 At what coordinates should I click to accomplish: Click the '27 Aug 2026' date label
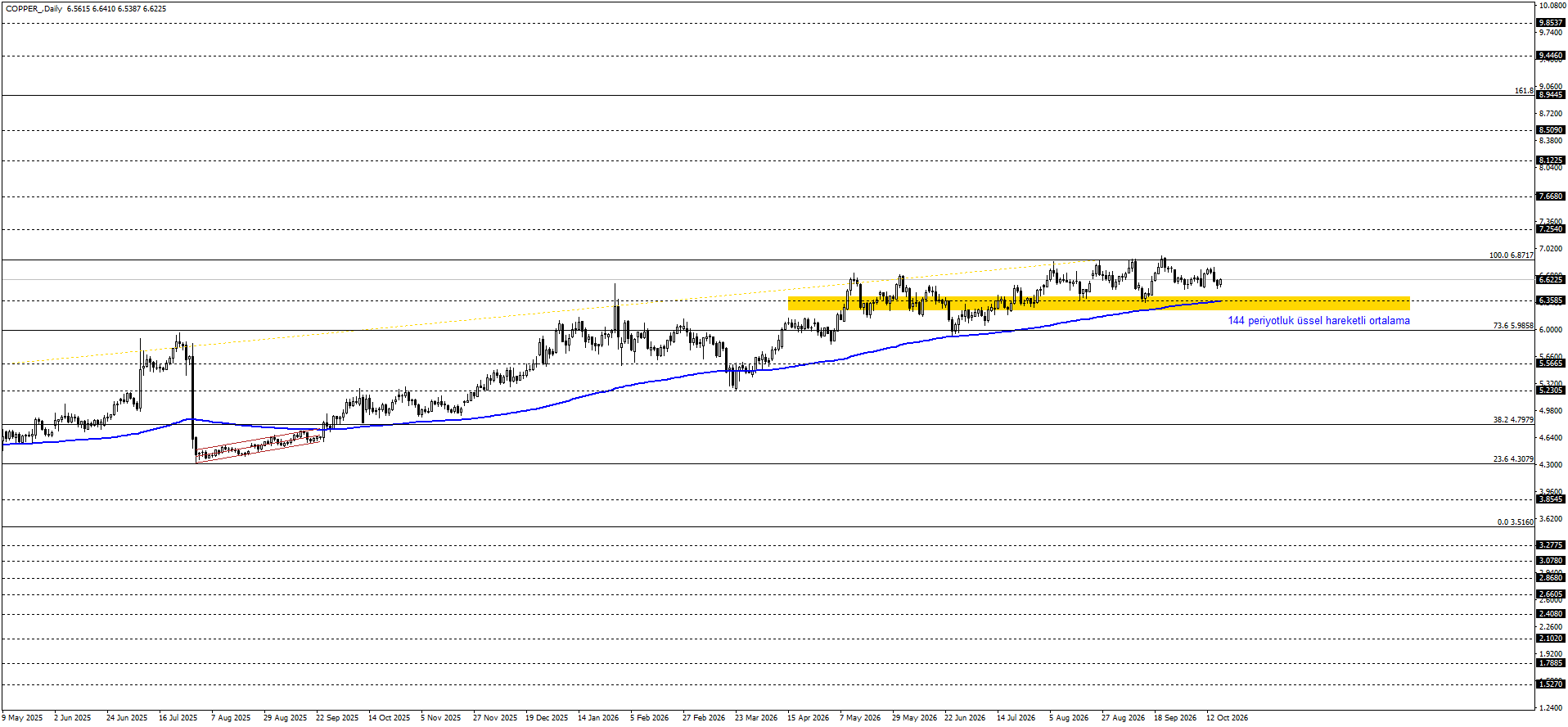1123,718
